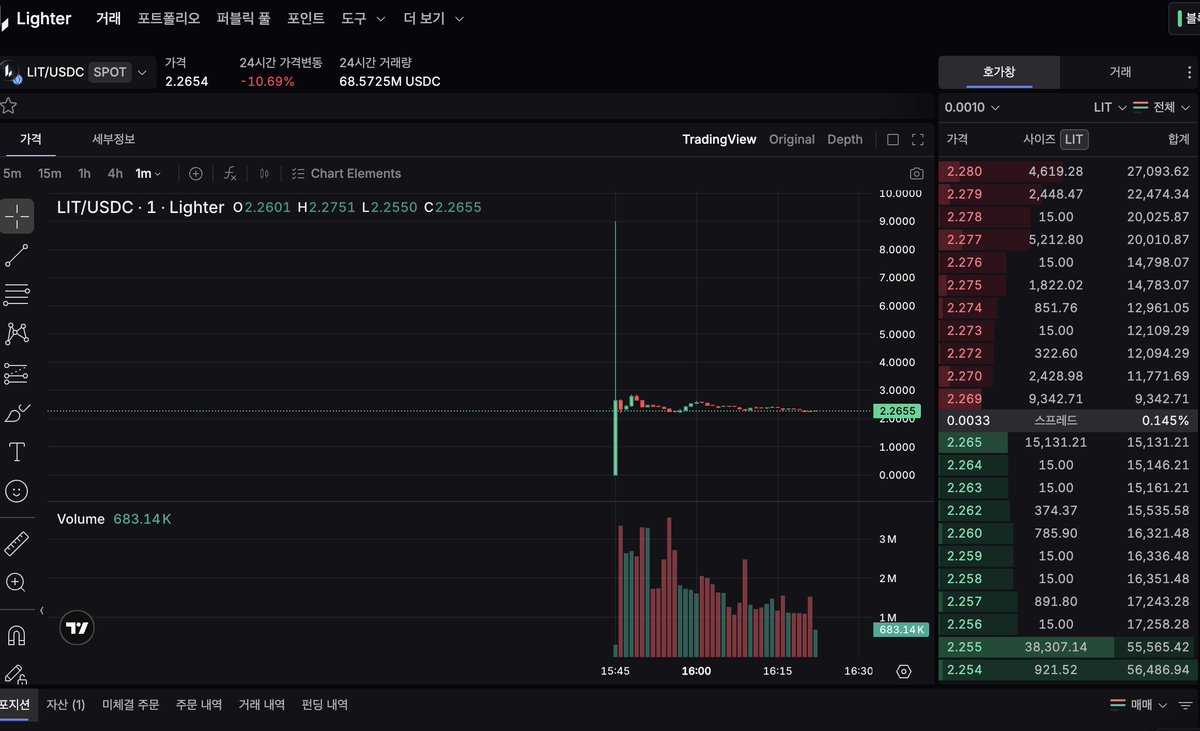The height and width of the screenshot is (731, 1200).
Task: Select the XABCD pattern tool
Action: (x=16, y=333)
